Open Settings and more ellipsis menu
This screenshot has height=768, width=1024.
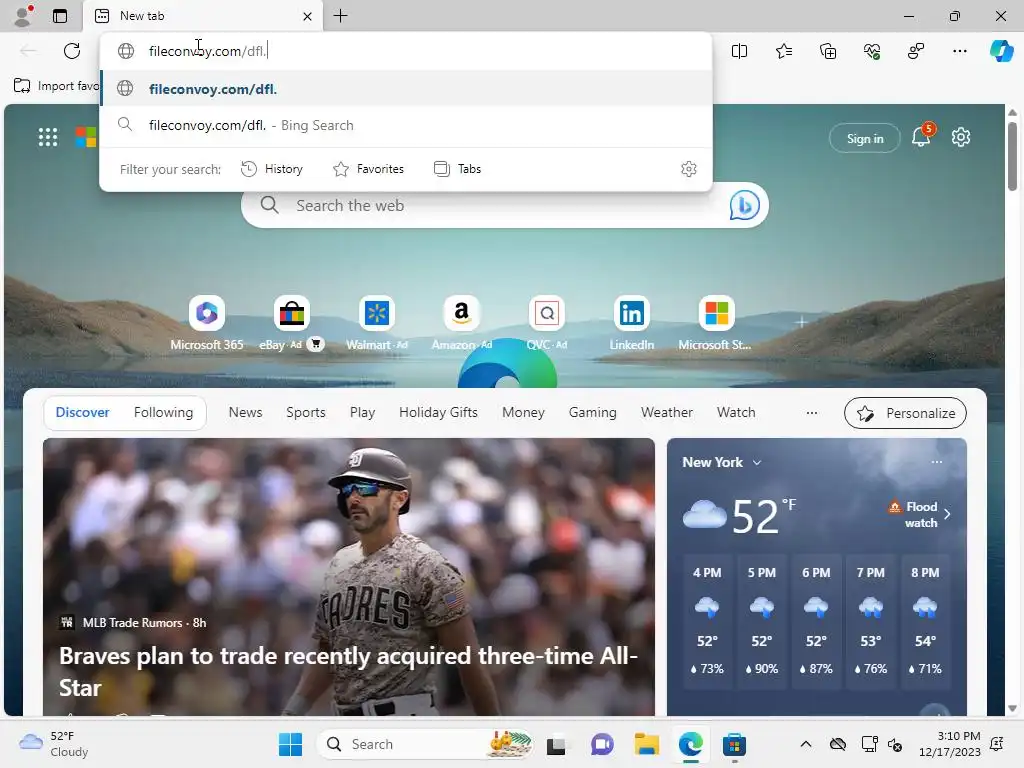point(959,51)
